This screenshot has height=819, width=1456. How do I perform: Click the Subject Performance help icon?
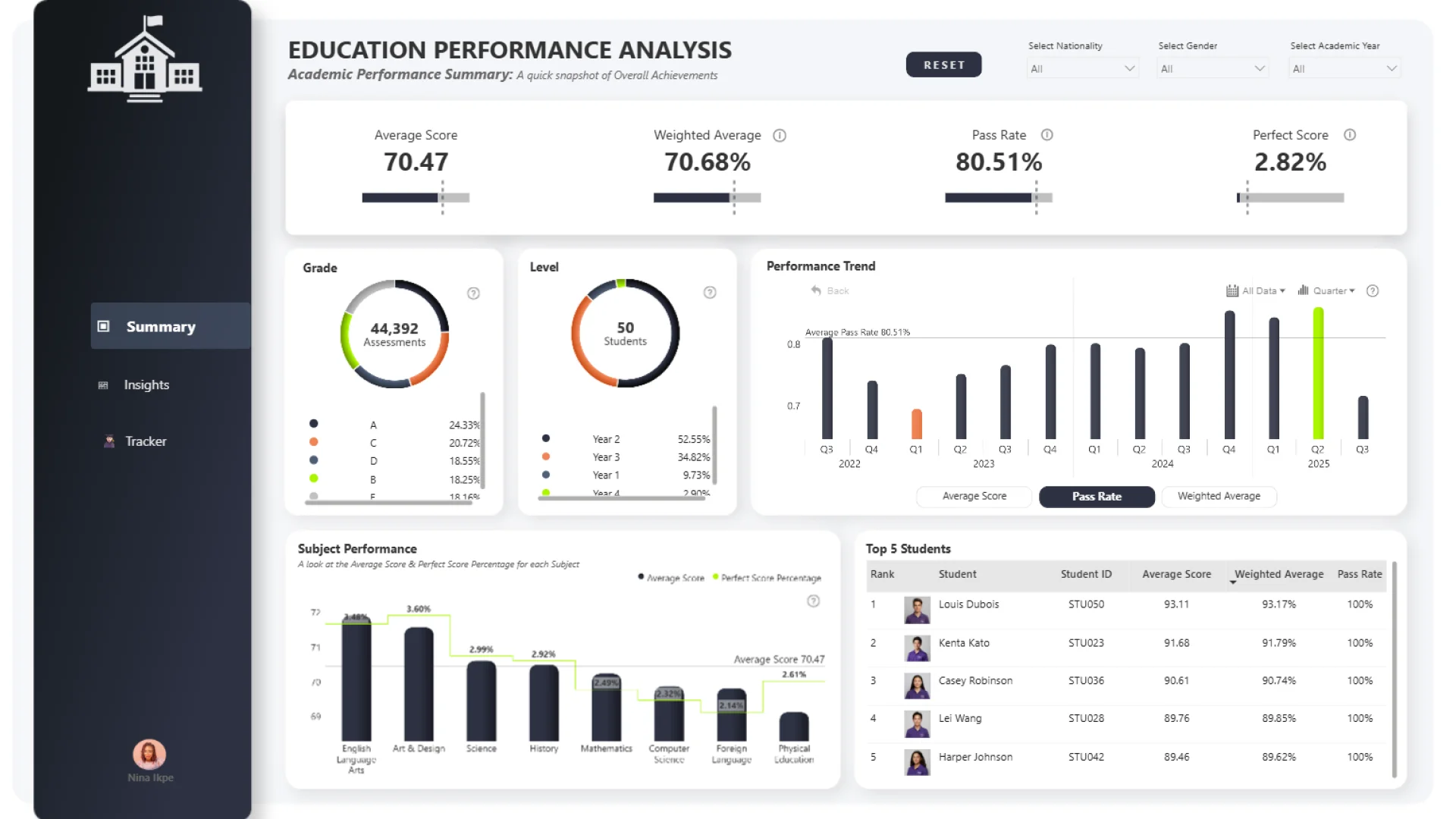click(x=813, y=601)
